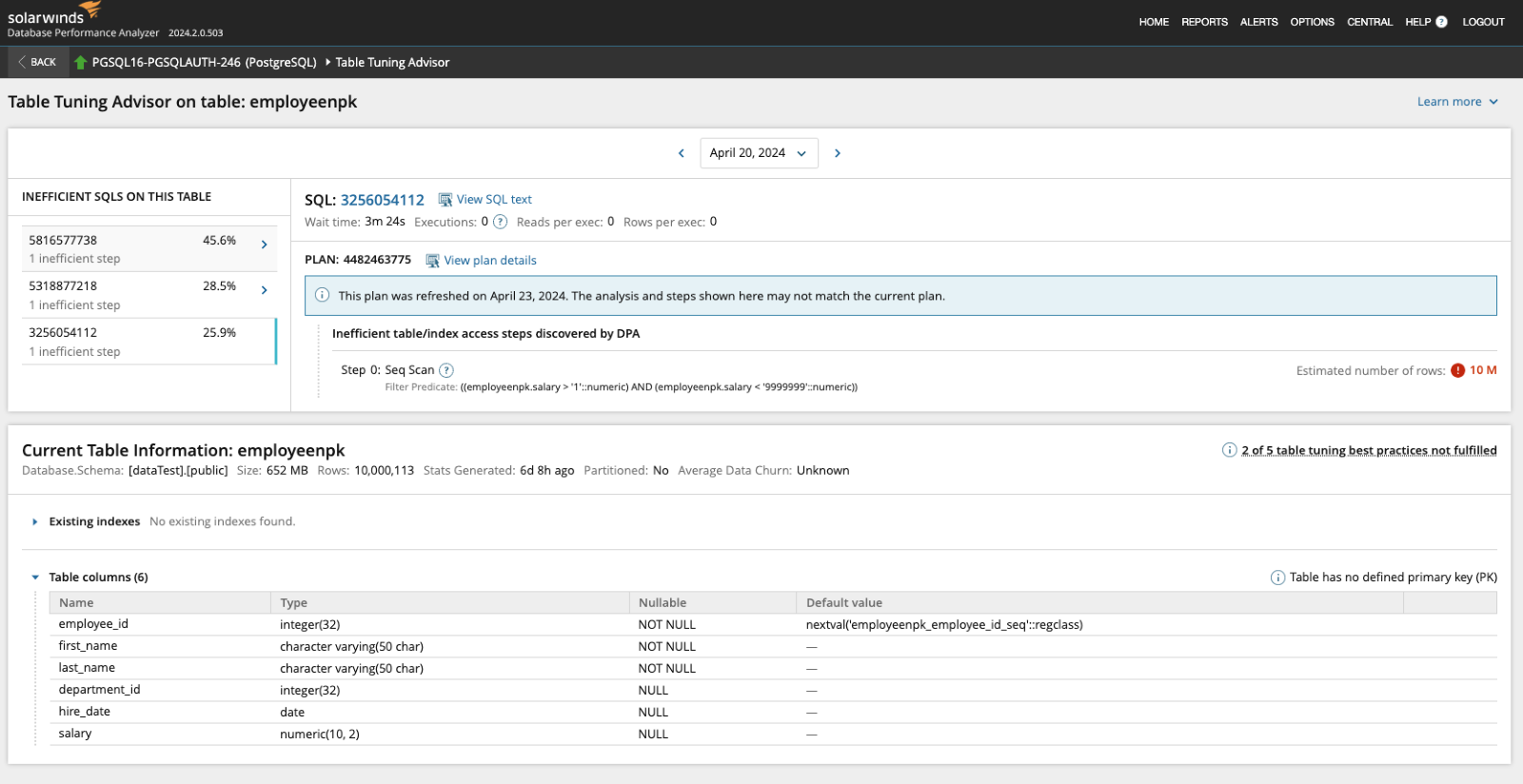Click the Filter Predicate expression text
Viewport: 1523px width, 784px height.
coord(659,387)
